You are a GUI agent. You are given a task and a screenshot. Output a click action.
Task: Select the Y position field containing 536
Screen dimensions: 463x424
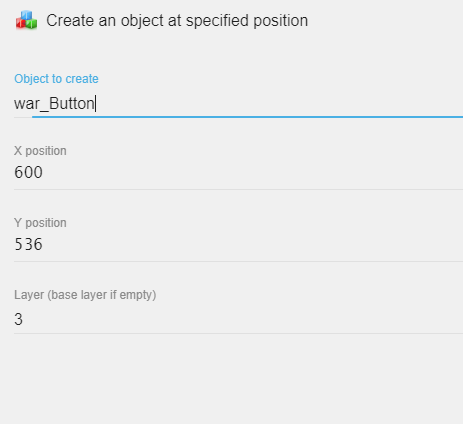coord(238,245)
